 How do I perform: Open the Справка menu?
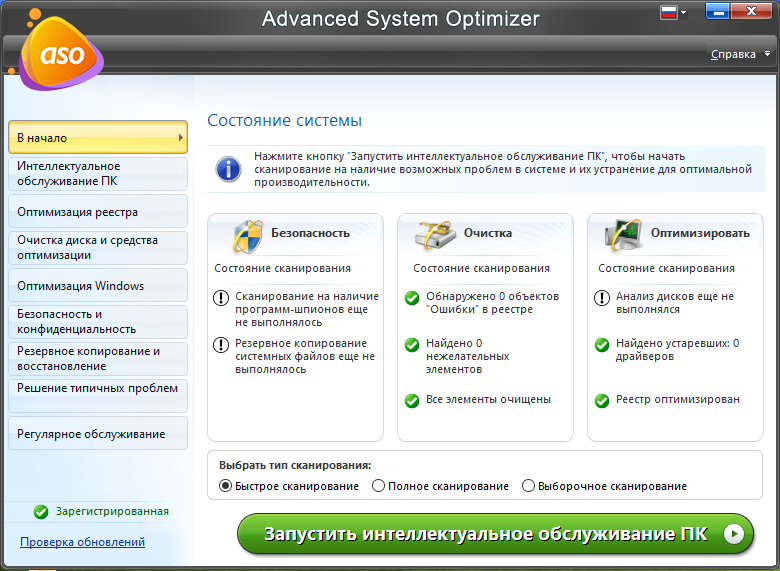coord(733,54)
